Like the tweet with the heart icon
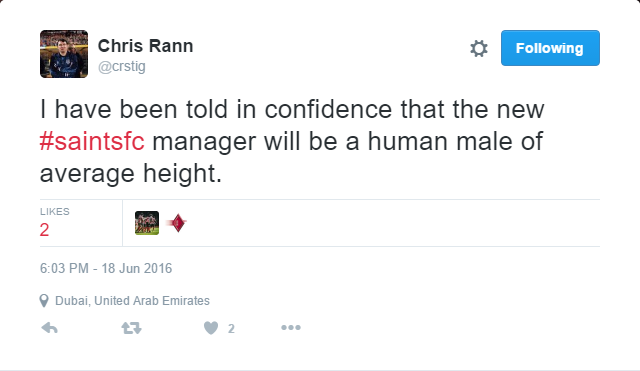The image size is (640, 371). [211, 328]
